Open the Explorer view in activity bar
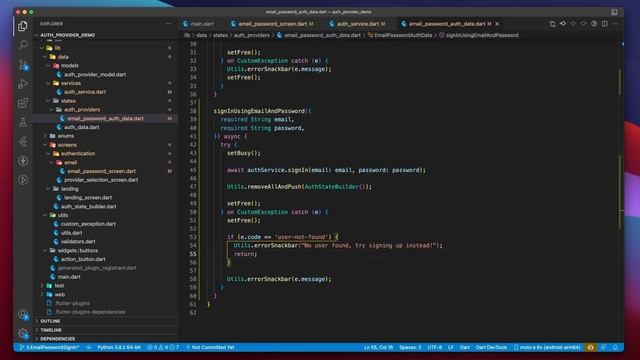The height and width of the screenshot is (360, 640). pos(23,27)
